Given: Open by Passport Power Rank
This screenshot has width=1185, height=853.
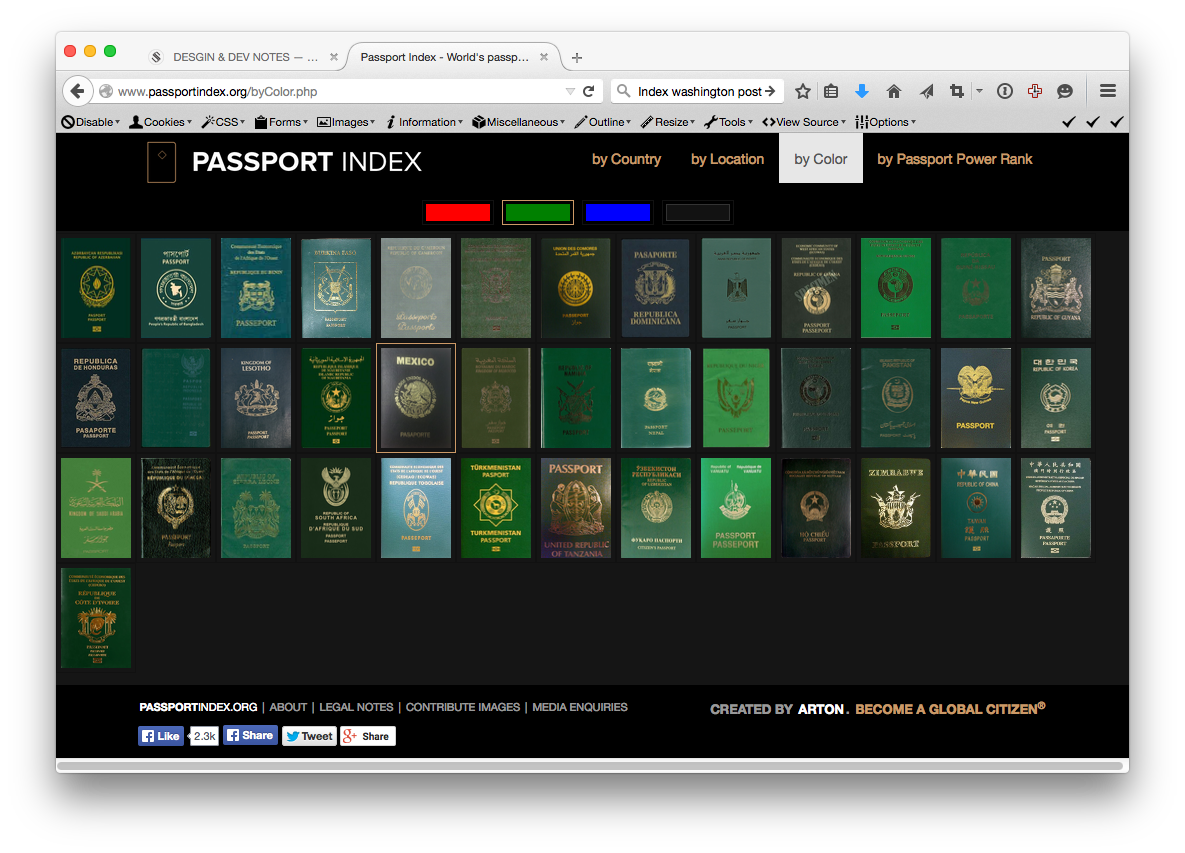Looking at the screenshot, I should click(x=954, y=159).
